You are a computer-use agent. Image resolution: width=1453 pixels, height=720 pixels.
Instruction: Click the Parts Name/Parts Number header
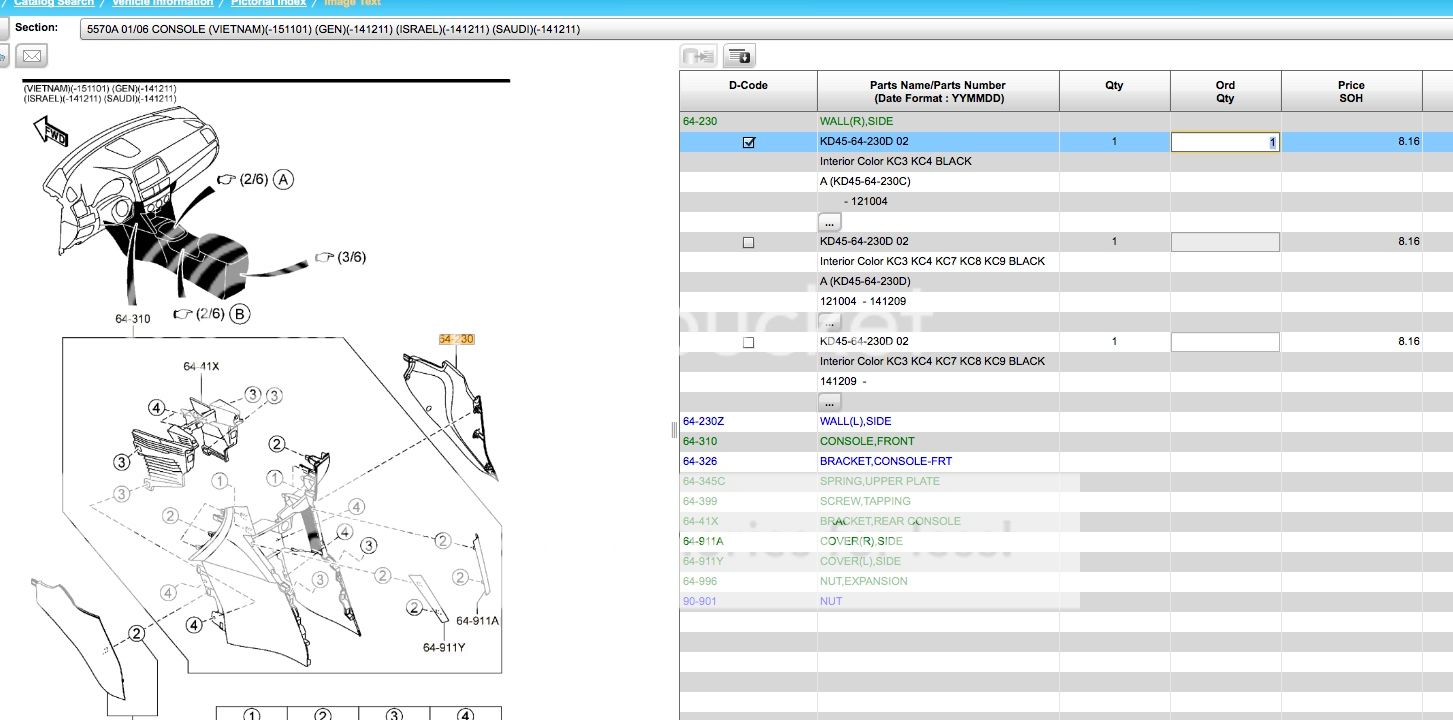tap(938, 91)
